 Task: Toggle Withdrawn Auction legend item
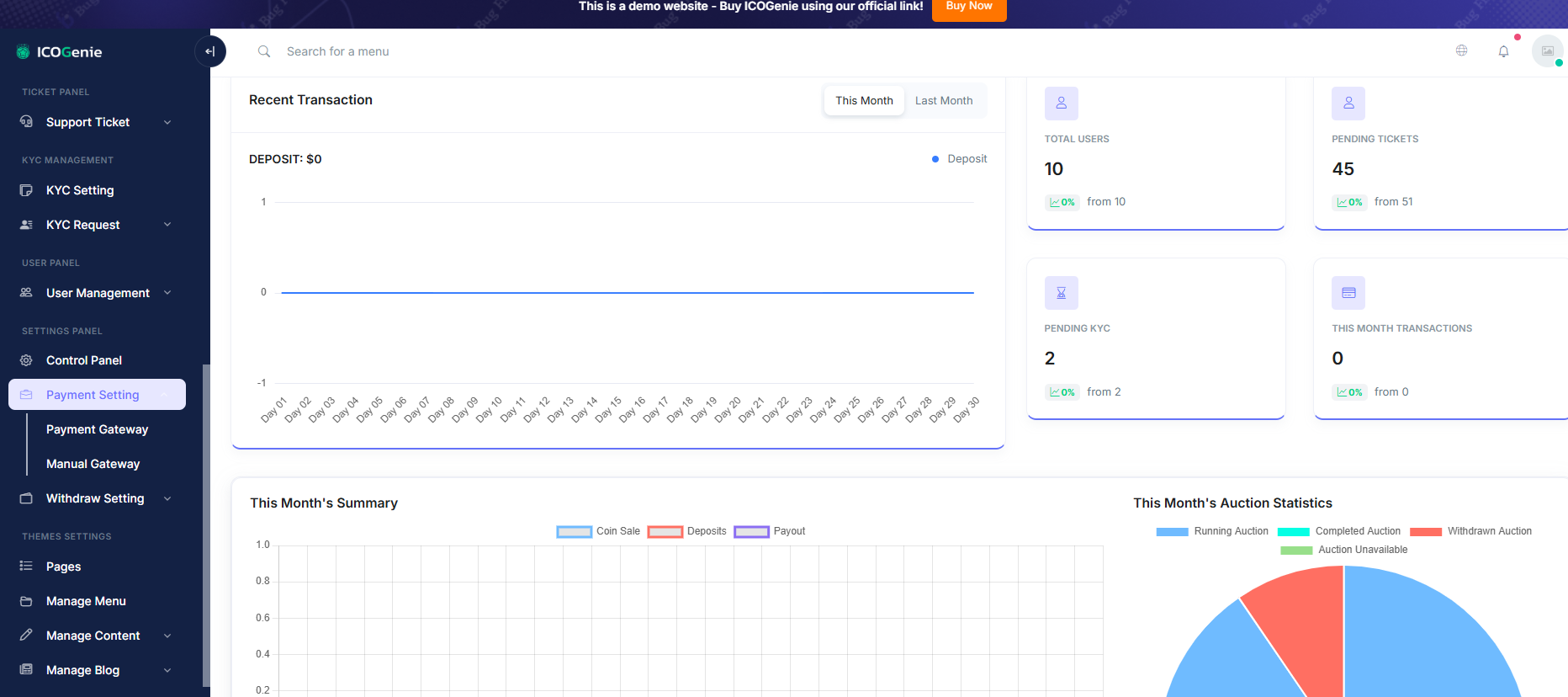pos(1470,531)
